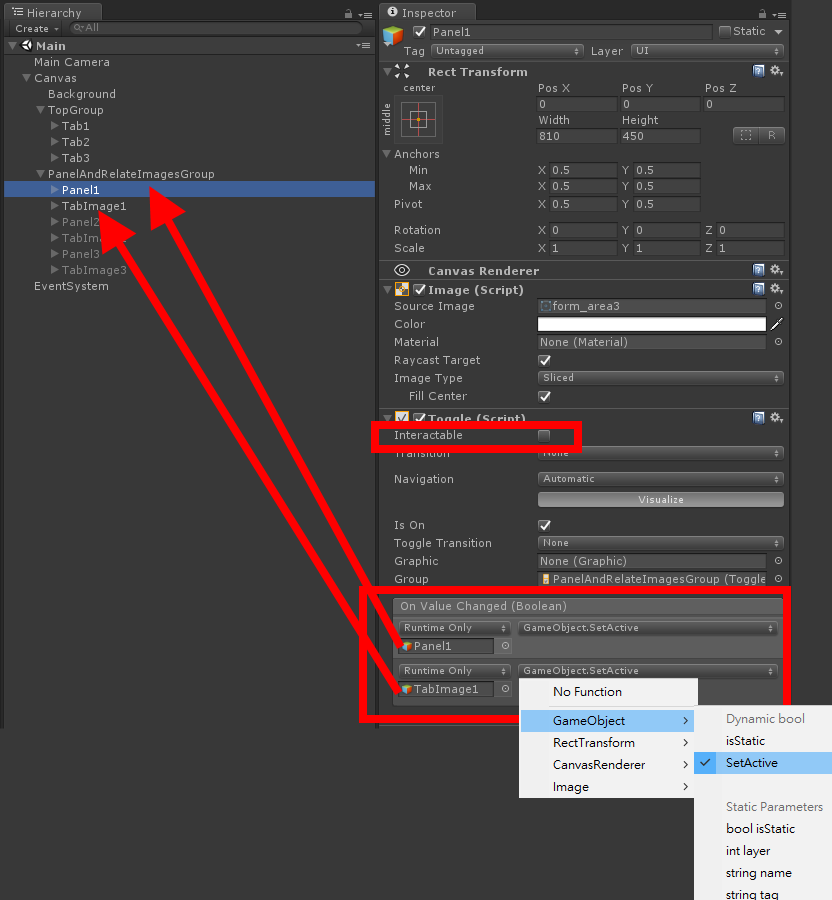Open the anchor presets selector
Viewport: 832px width, 900px height.
pyautogui.click(x=417, y=118)
